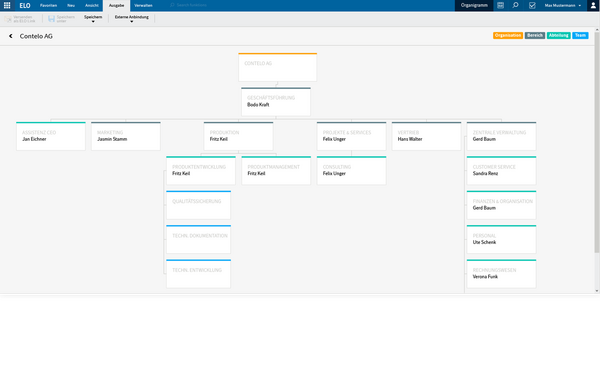Toggle the Abteilung legend filter

point(558,36)
